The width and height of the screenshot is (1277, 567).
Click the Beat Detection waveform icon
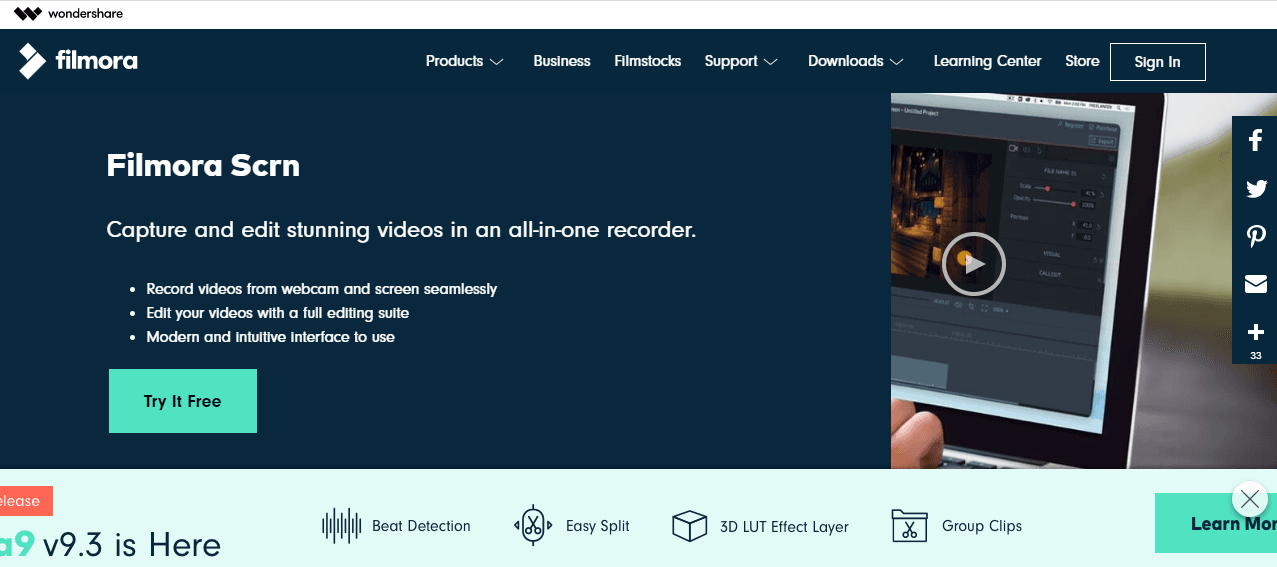click(341, 526)
